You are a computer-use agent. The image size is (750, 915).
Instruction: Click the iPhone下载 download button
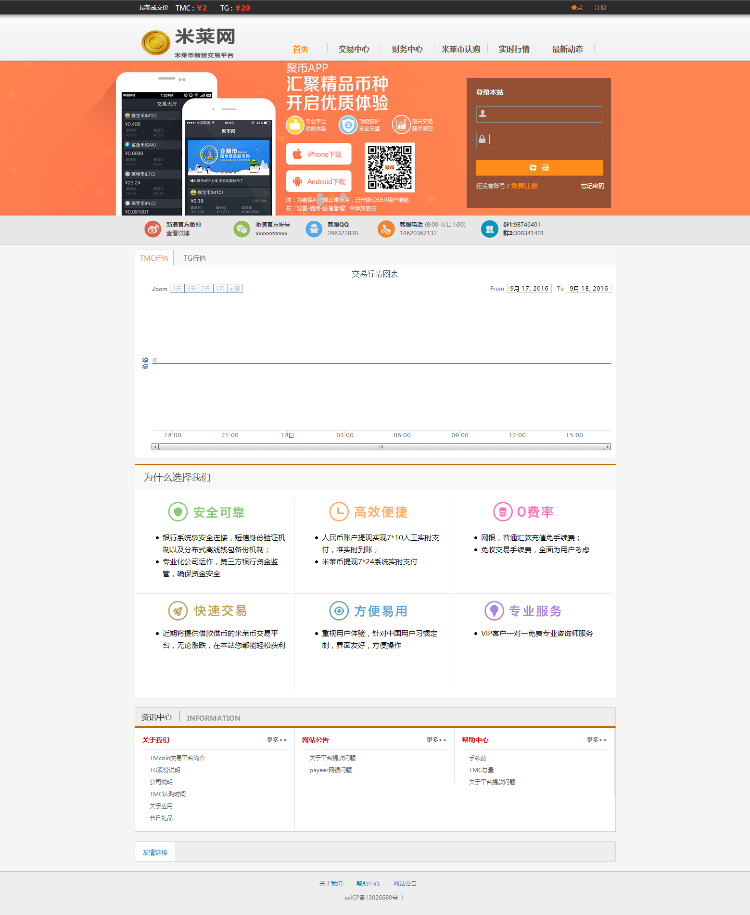click(x=319, y=154)
